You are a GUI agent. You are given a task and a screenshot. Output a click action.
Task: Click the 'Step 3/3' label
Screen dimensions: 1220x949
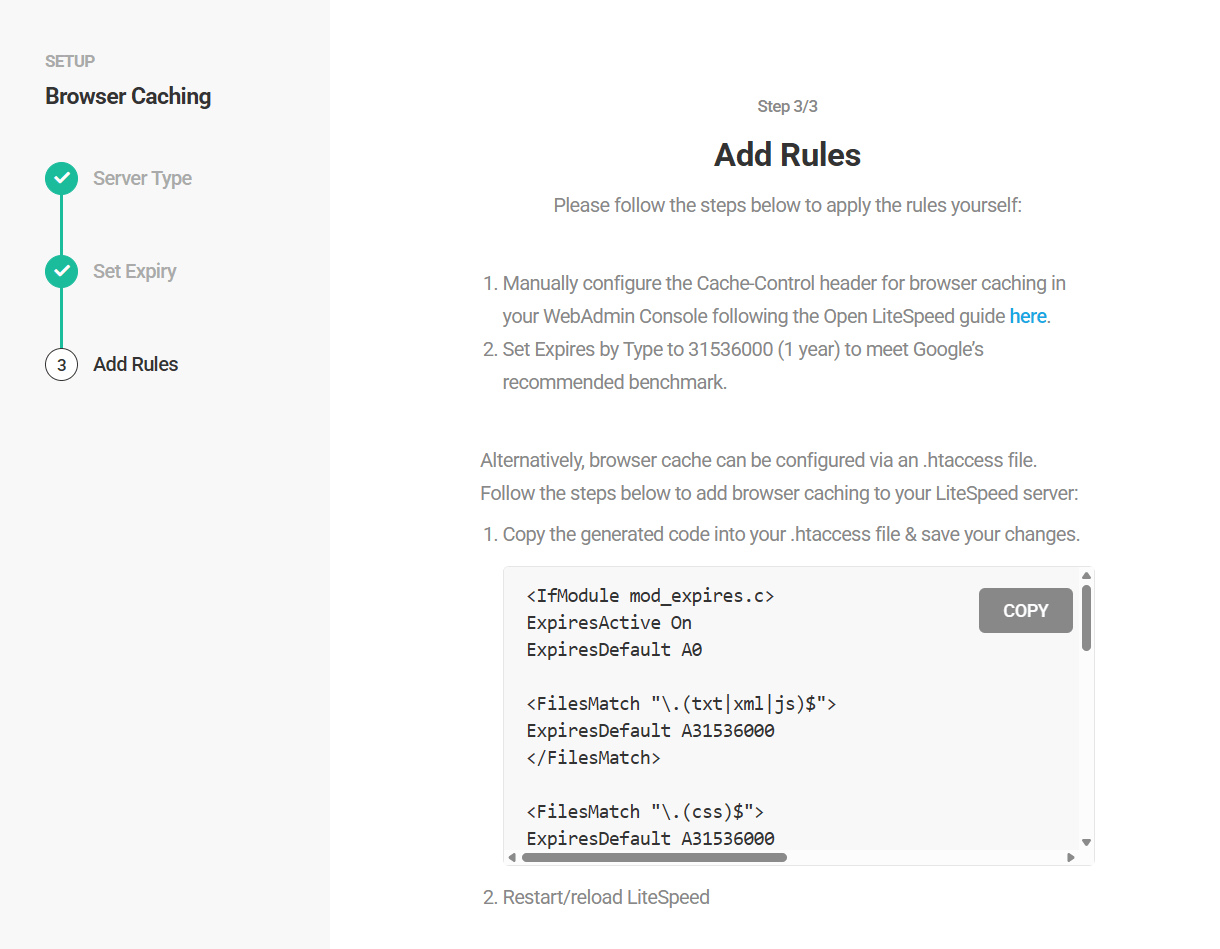[788, 106]
